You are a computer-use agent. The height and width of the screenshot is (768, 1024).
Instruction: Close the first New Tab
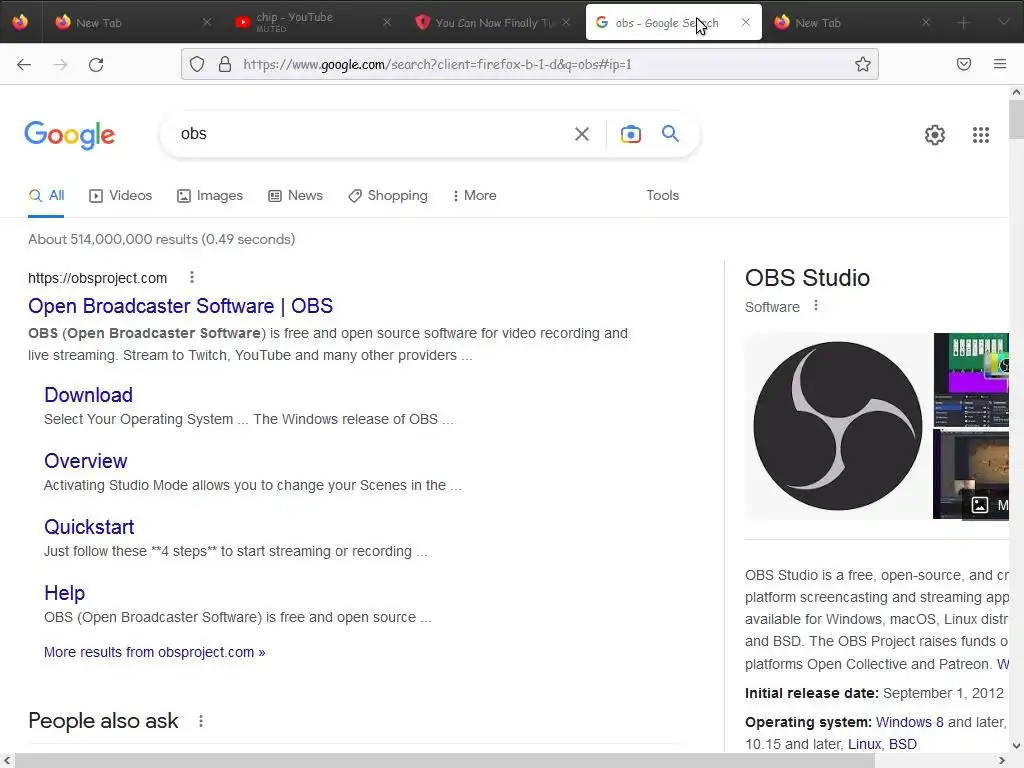[x=207, y=22]
